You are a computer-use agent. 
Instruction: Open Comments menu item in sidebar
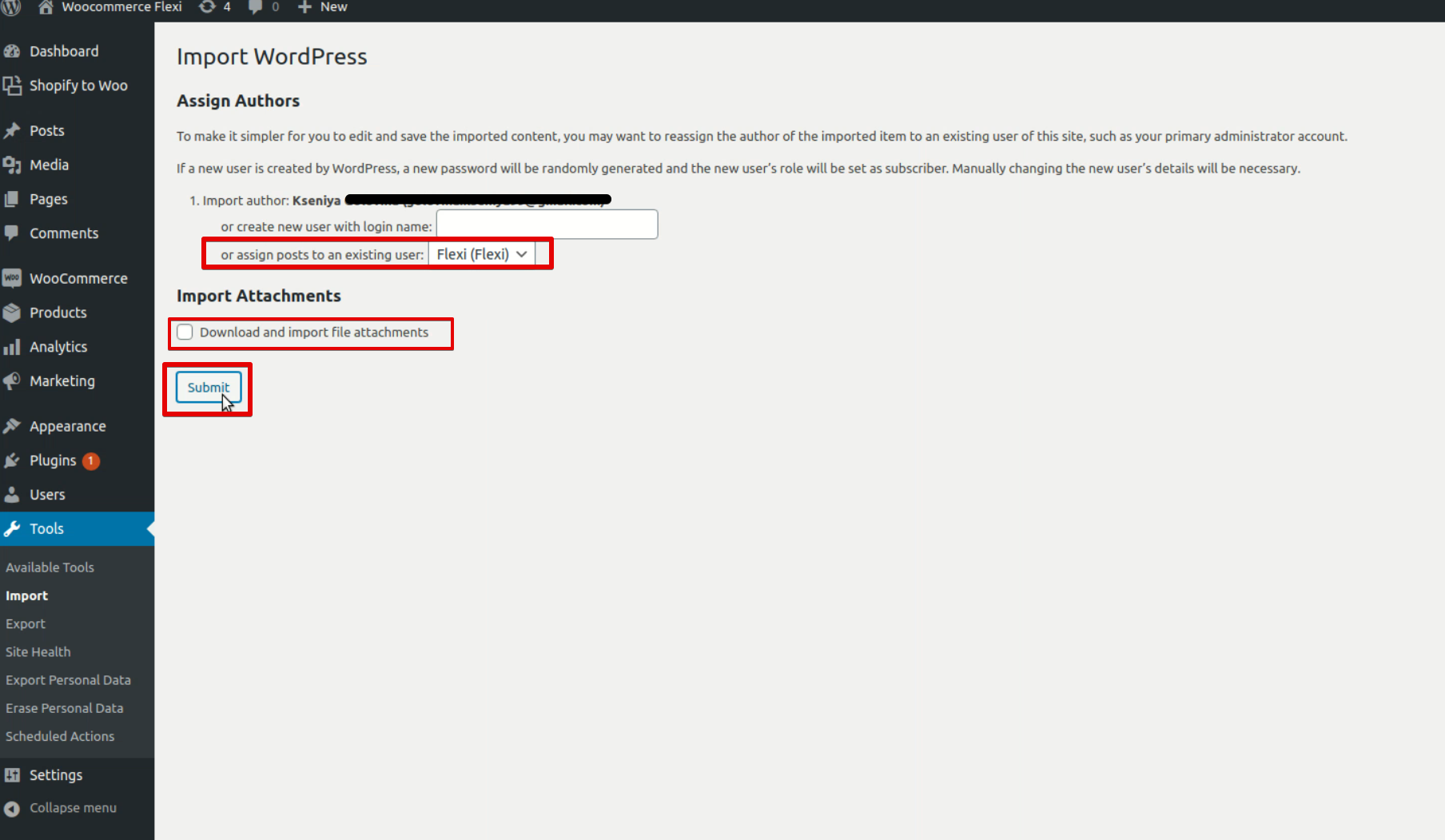pos(64,233)
